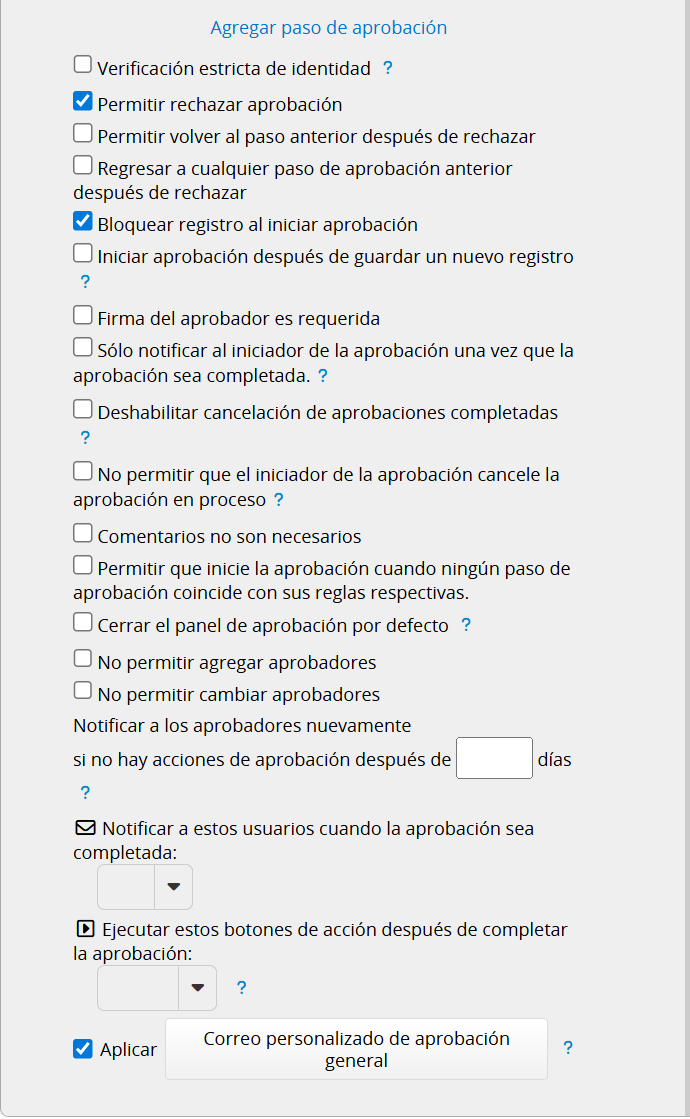Uncheck Permitir rechazar aprobación
Viewport: 690px width, 1119px height.
(x=83, y=101)
